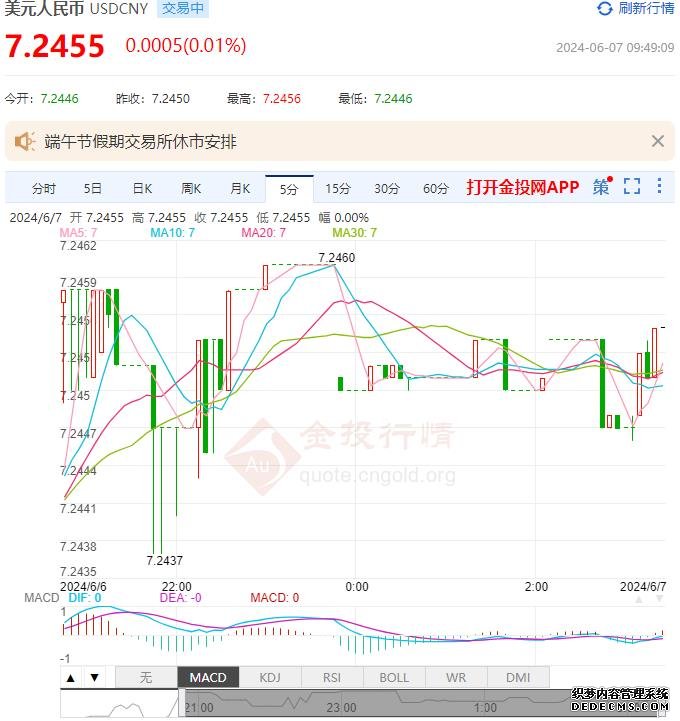The image size is (680, 721).
Task: Click the DIF value label in MACD panel
Action: pos(85,598)
